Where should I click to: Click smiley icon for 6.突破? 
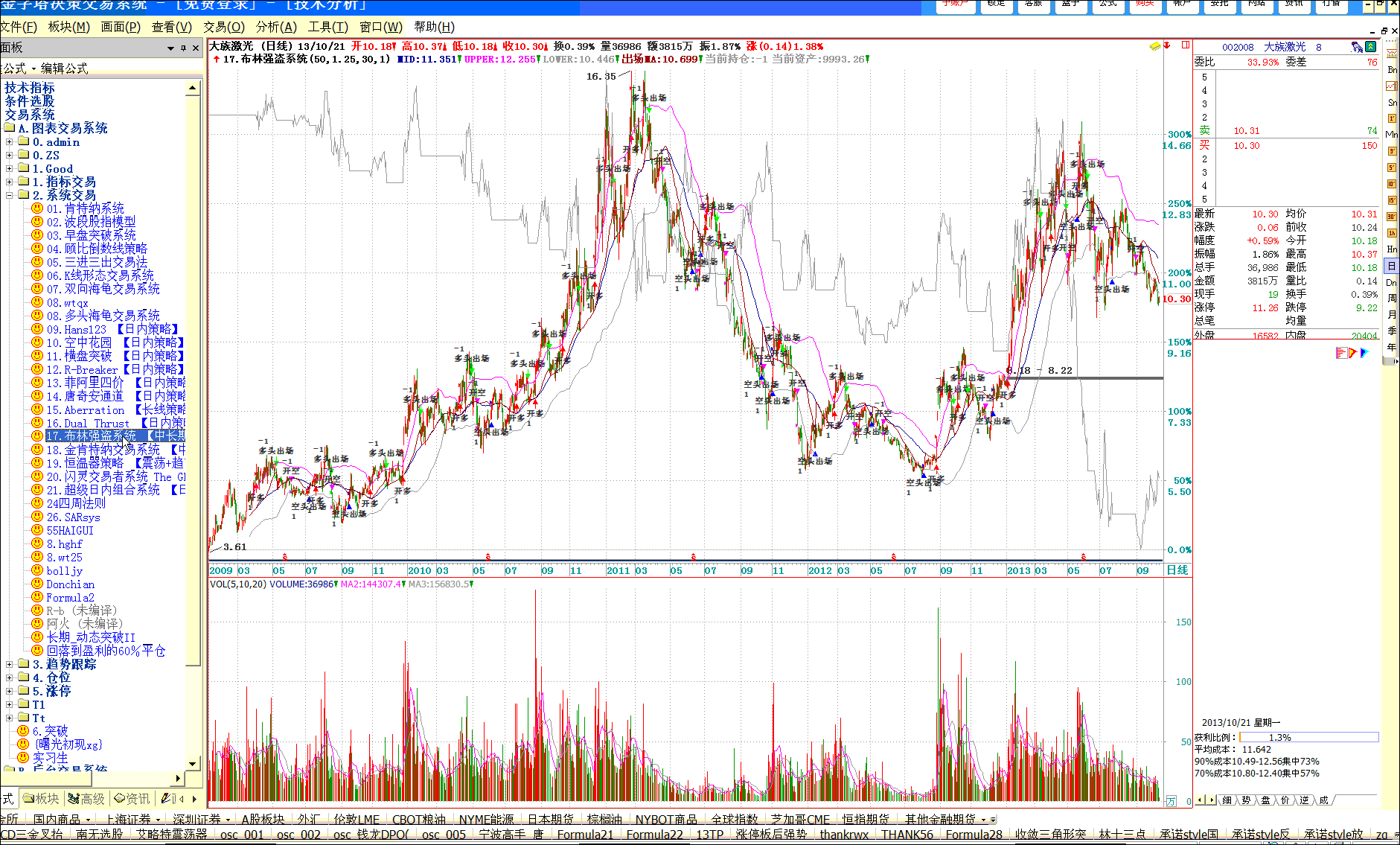(22, 731)
